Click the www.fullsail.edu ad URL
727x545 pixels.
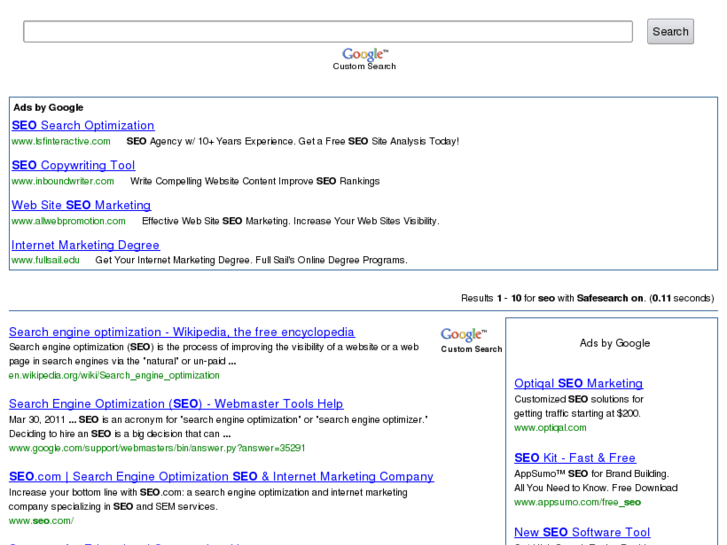click(x=45, y=260)
